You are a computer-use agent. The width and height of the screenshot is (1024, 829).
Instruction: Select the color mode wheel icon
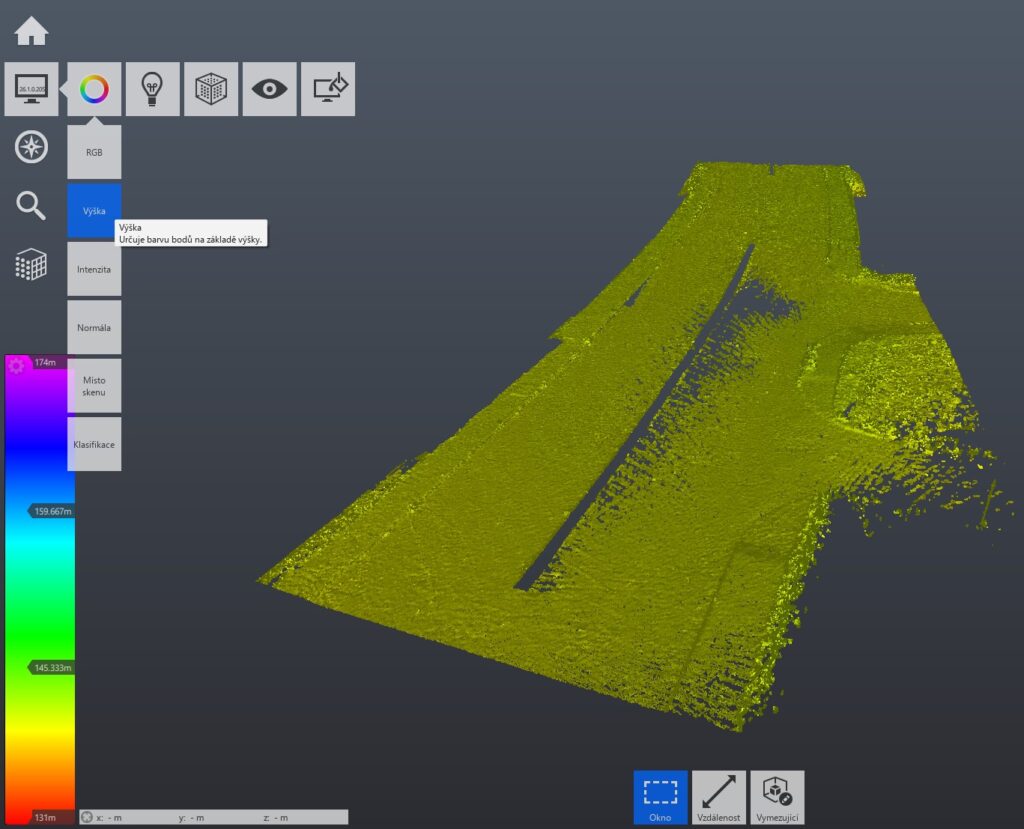[94, 89]
